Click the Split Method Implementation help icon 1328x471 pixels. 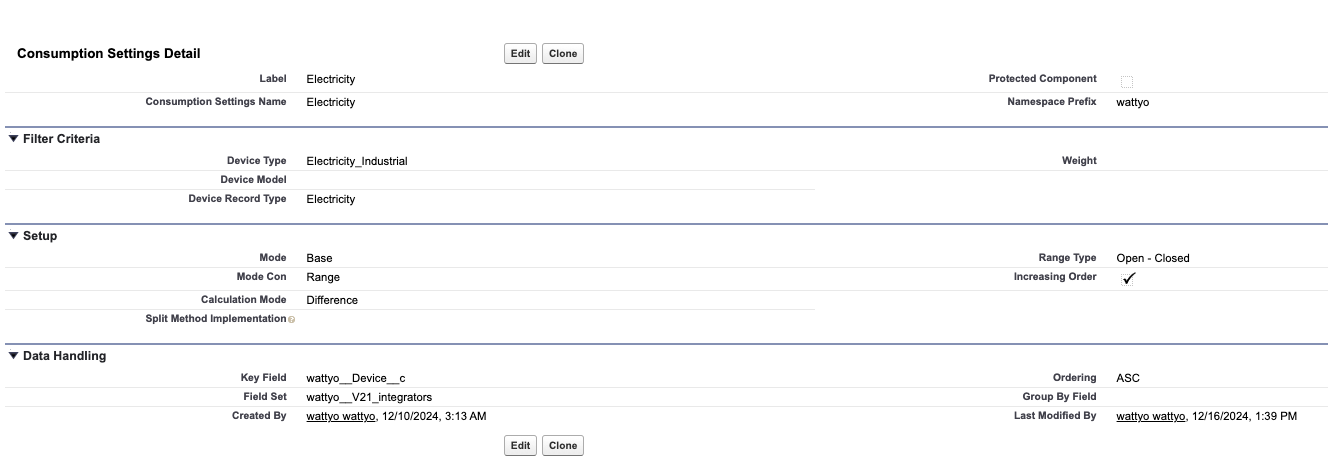[x=291, y=319]
